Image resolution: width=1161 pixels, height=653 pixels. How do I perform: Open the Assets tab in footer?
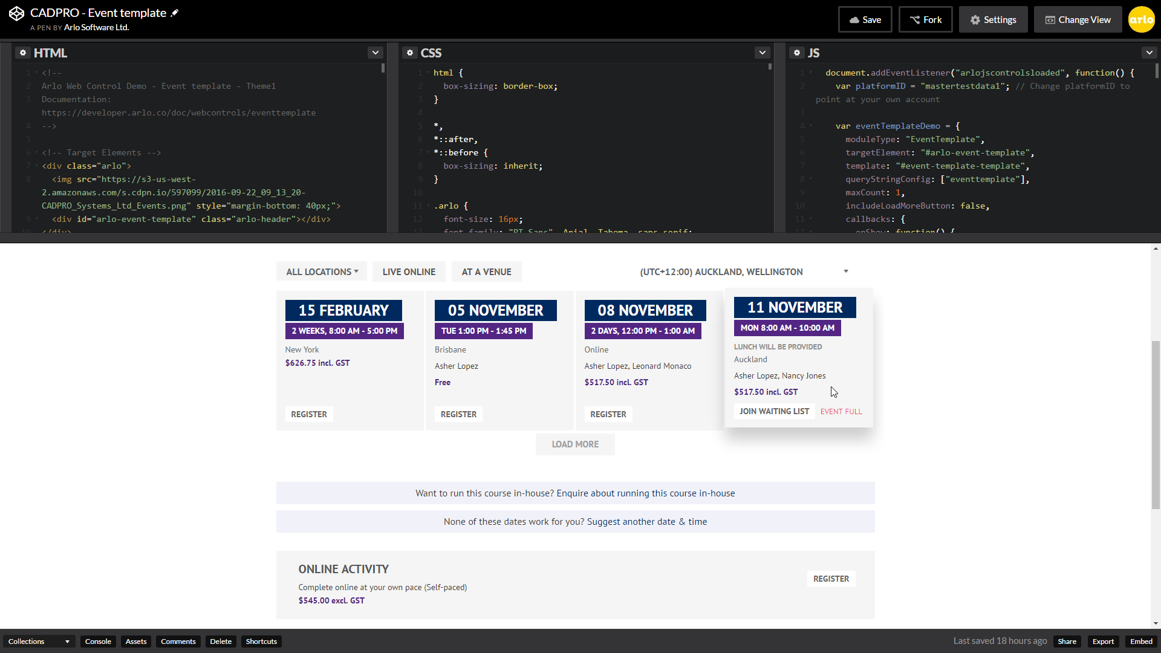pos(136,641)
